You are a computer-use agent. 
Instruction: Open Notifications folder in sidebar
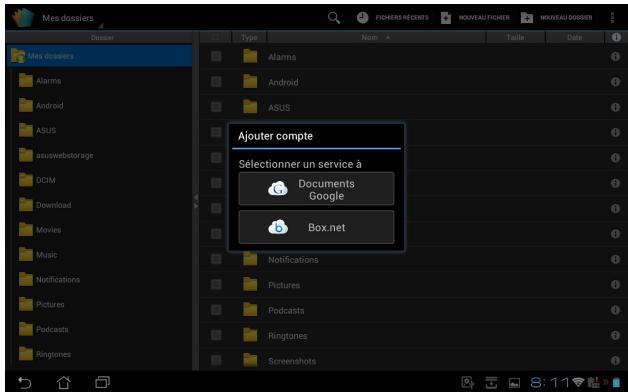[49, 279]
